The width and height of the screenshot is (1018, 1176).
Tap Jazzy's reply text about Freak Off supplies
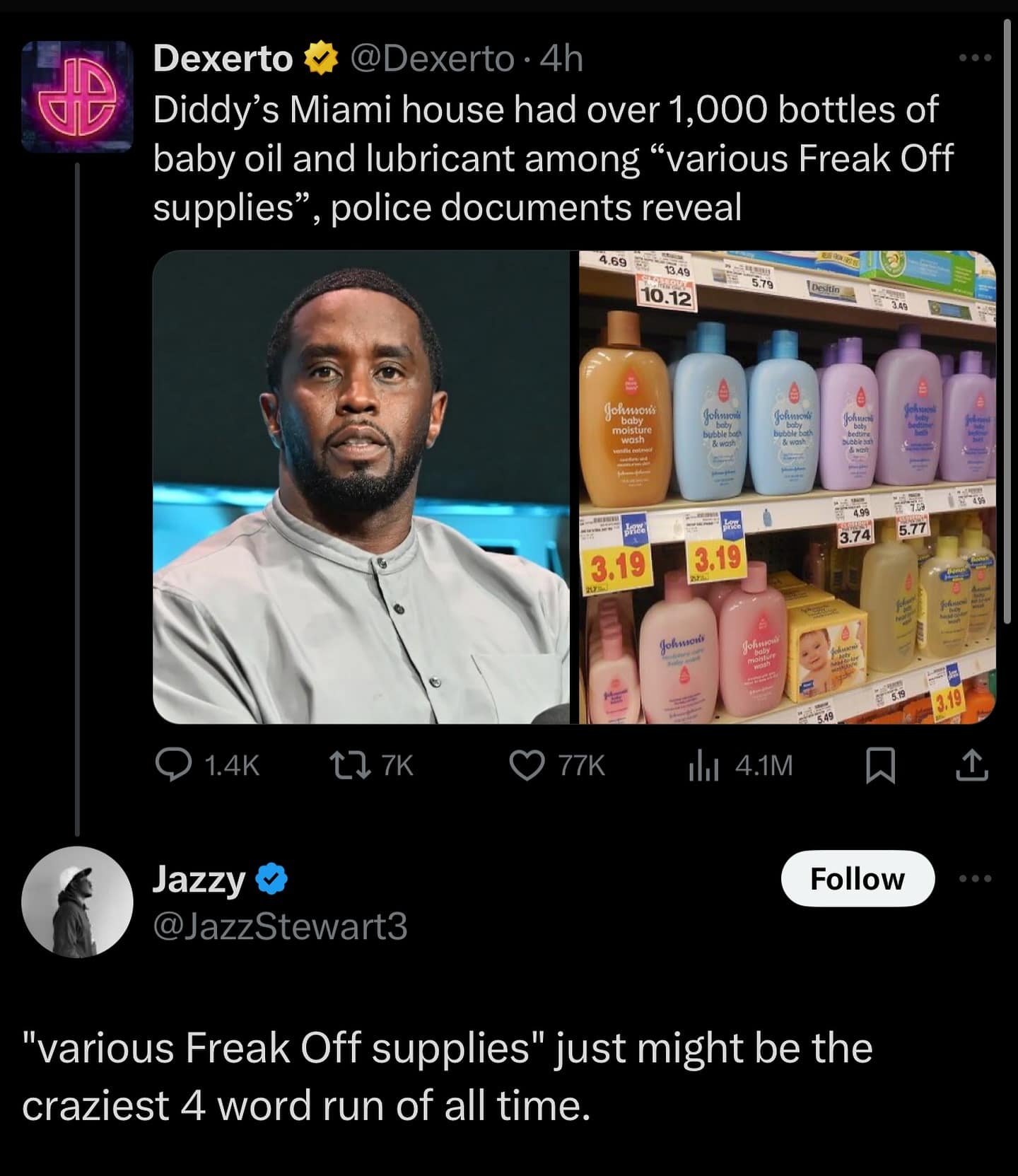pos(447,1076)
